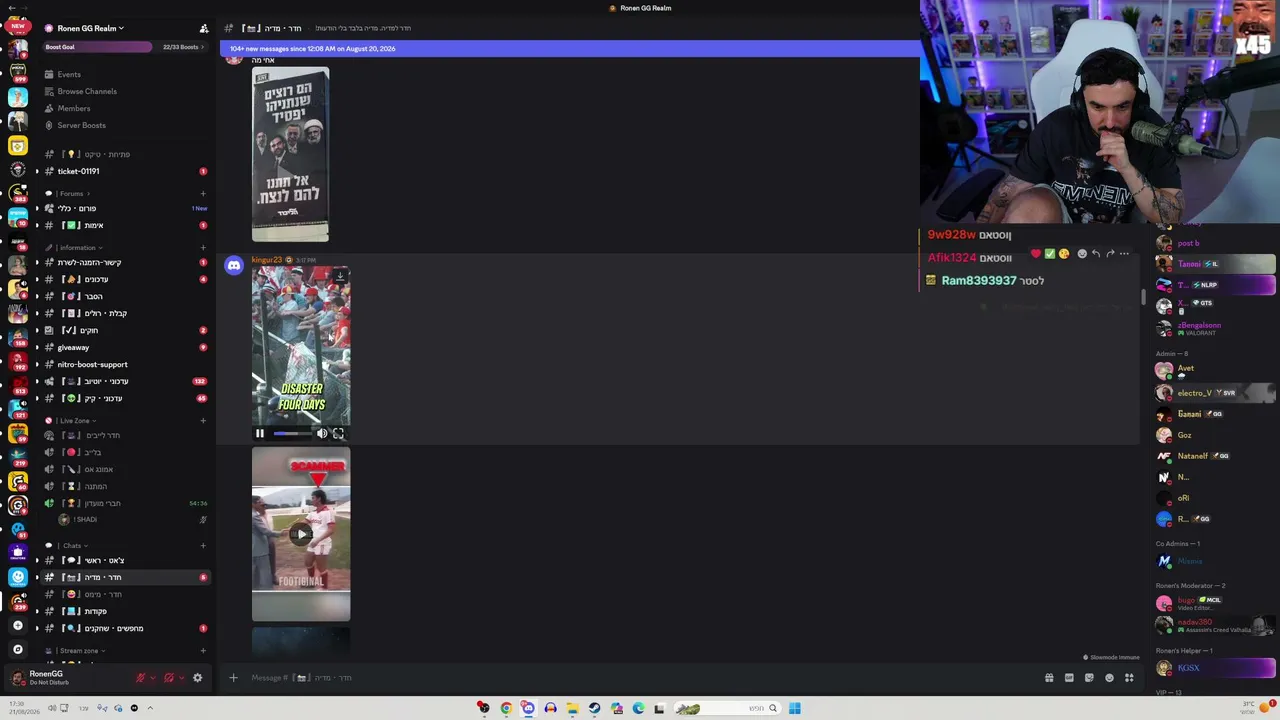Open the GIF picker
This screenshot has height=720, width=1280.
[x=1069, y=678]
